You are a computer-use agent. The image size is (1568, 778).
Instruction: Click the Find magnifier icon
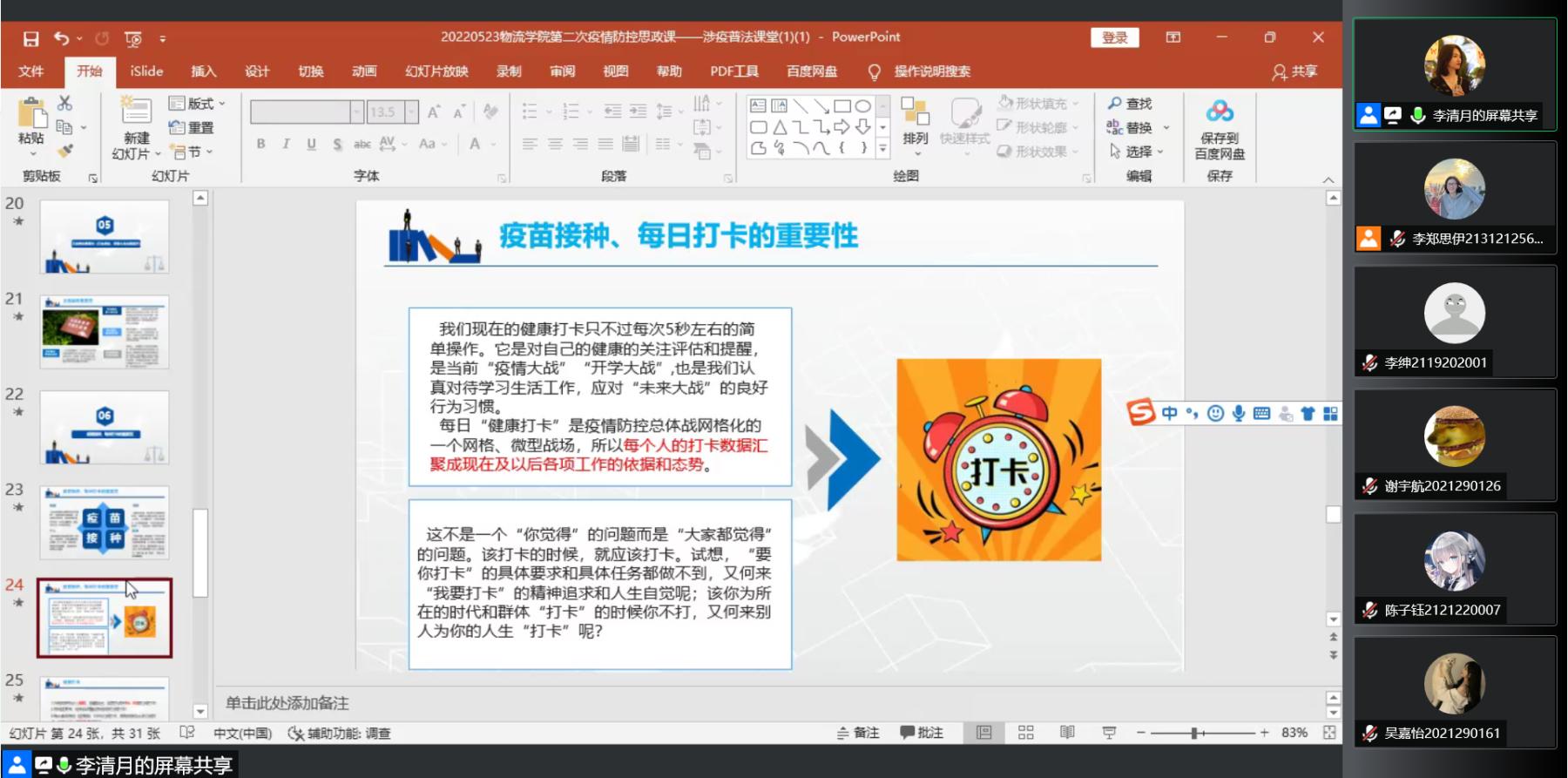(1114, 104)
